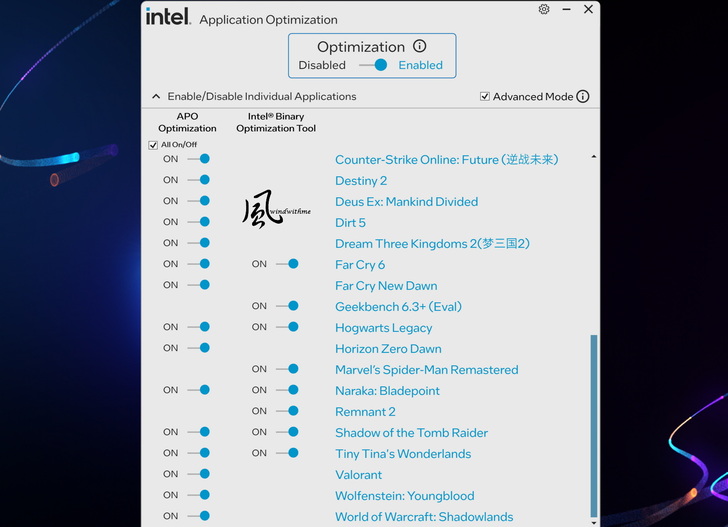
Task: Open the Wolfenstein: Youngblood entry
Action: click(404, 496)
